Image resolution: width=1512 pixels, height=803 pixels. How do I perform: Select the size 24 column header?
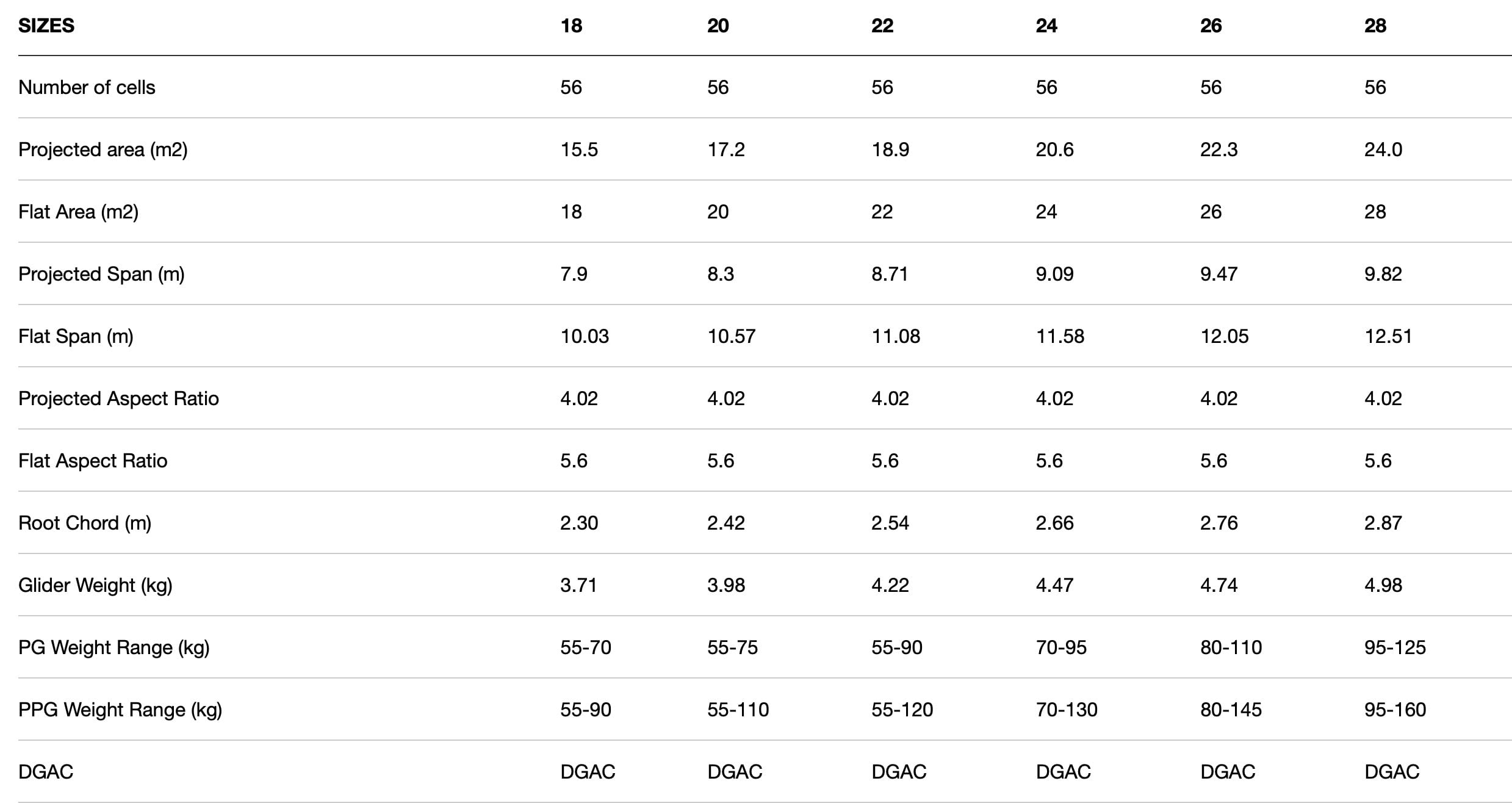pyautogui.click(x=1046, y=26)
